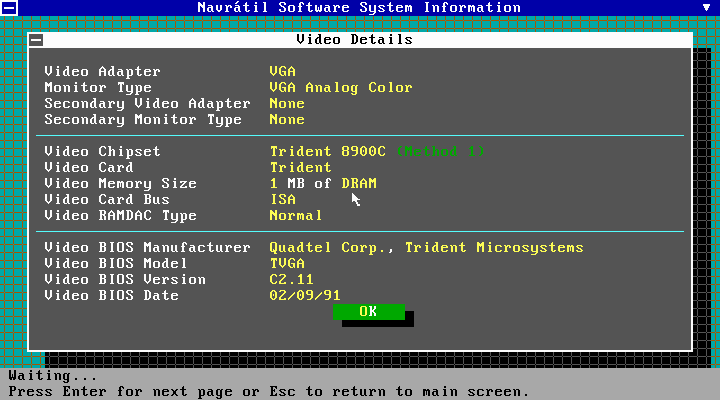
Task: Click the green '(Method 1)' text
Action: pyautogui.click(x=441, y=152)
